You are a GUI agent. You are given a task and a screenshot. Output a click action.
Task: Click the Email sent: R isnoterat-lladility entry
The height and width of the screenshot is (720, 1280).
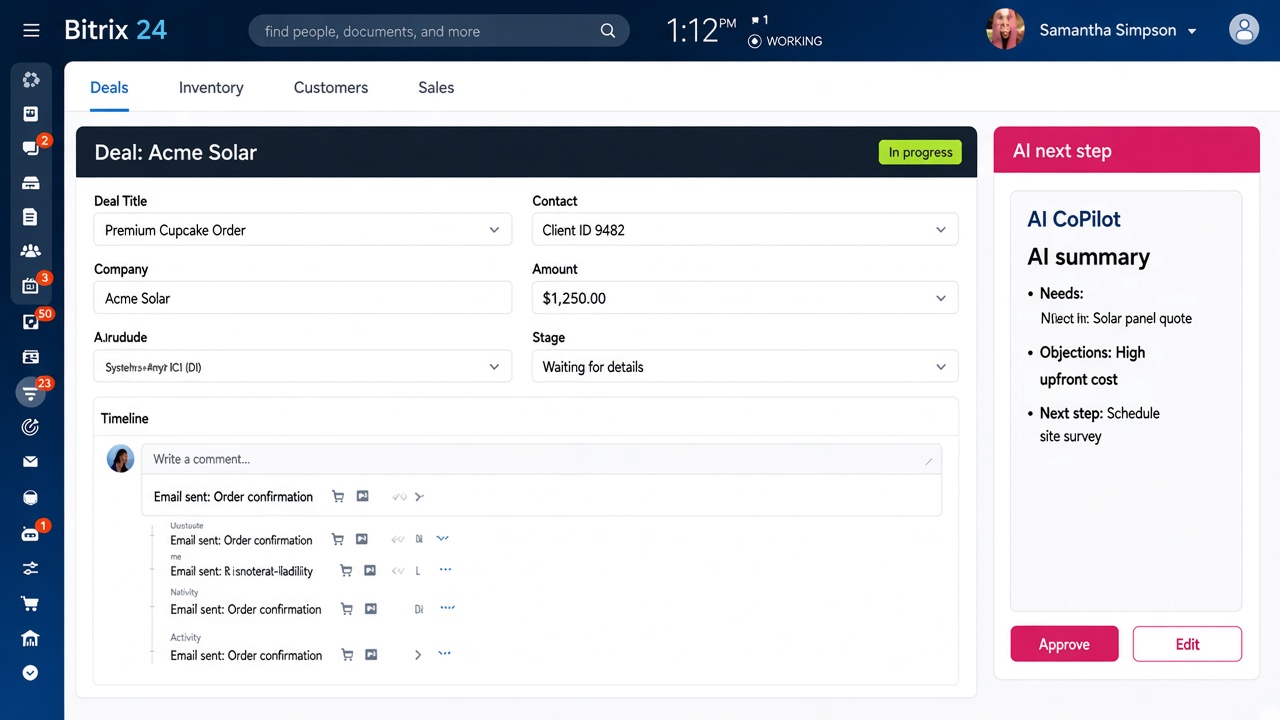tap(241, 571)
